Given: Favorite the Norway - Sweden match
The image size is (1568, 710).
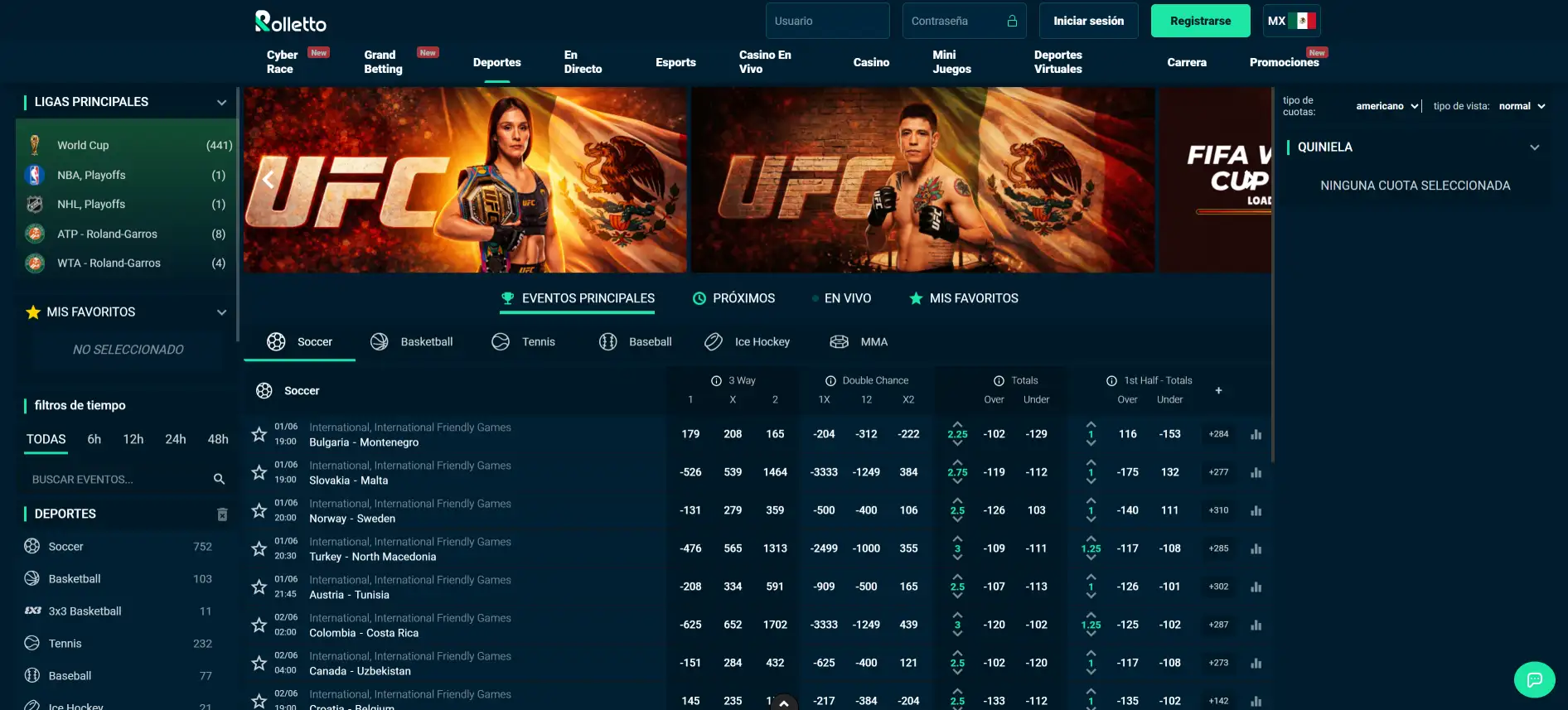Looking at the screenshot, I should point(259,510).
